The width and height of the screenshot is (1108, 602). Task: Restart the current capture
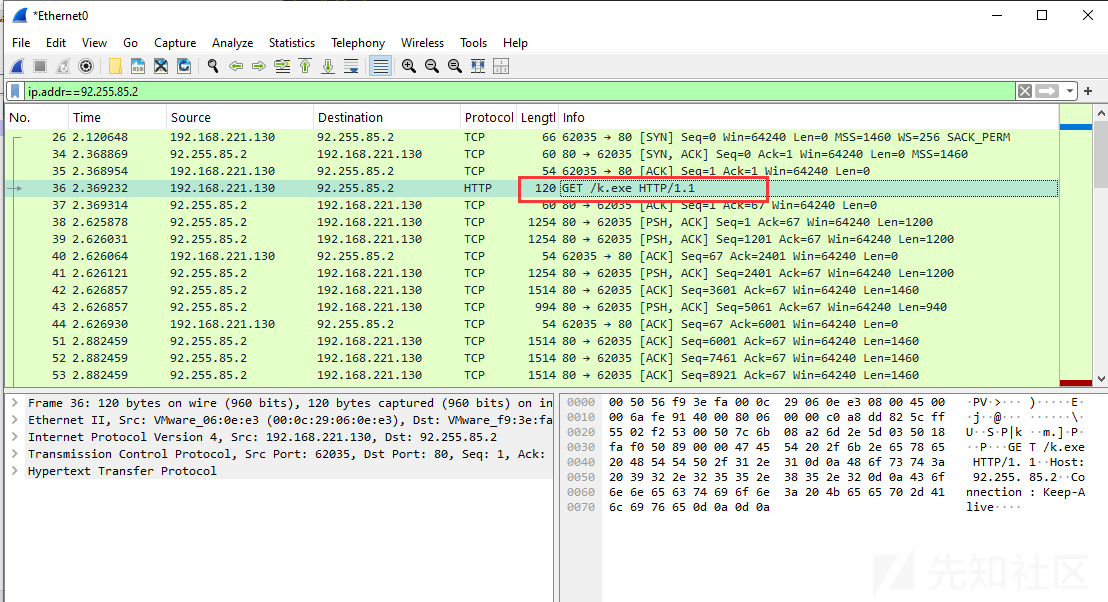pos(63,66)
